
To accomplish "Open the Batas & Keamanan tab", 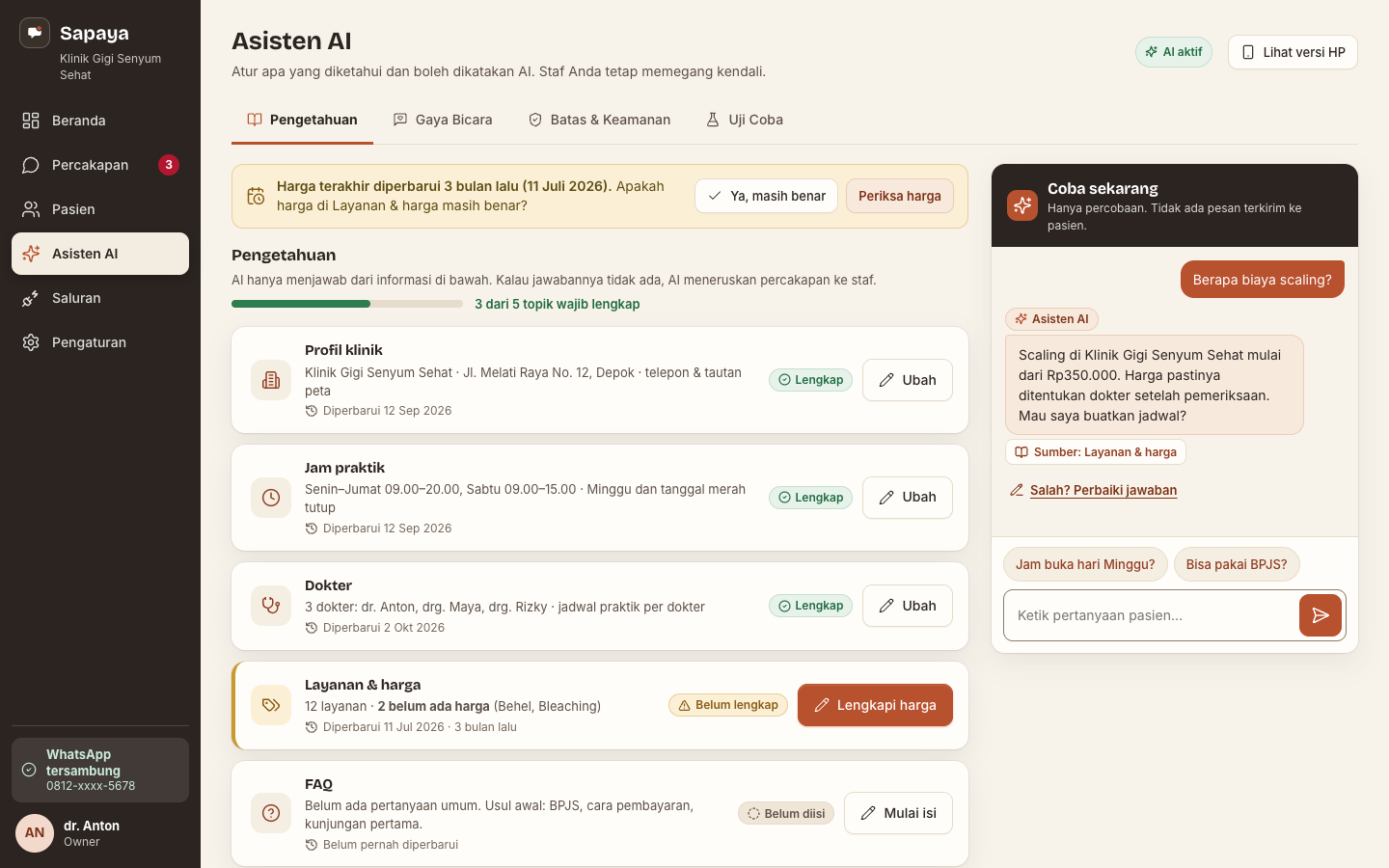I will [599, 120].
